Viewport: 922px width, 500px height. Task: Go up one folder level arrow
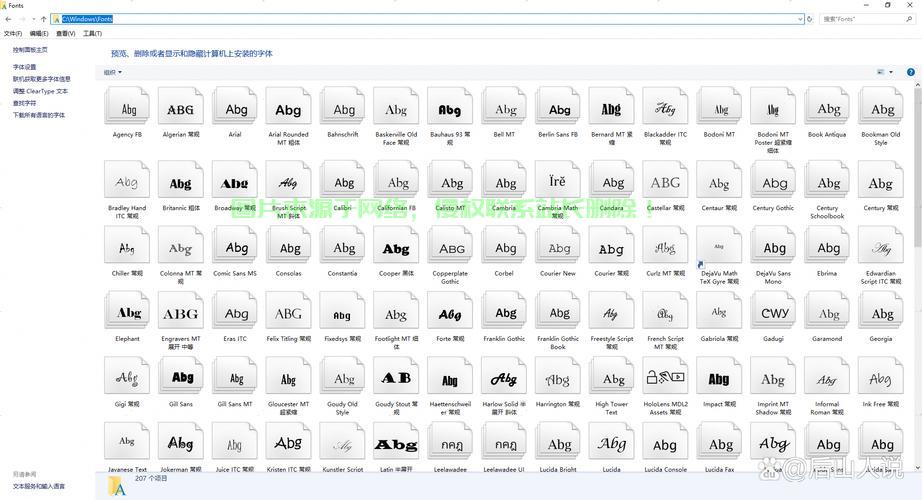[x=43, y=19]
